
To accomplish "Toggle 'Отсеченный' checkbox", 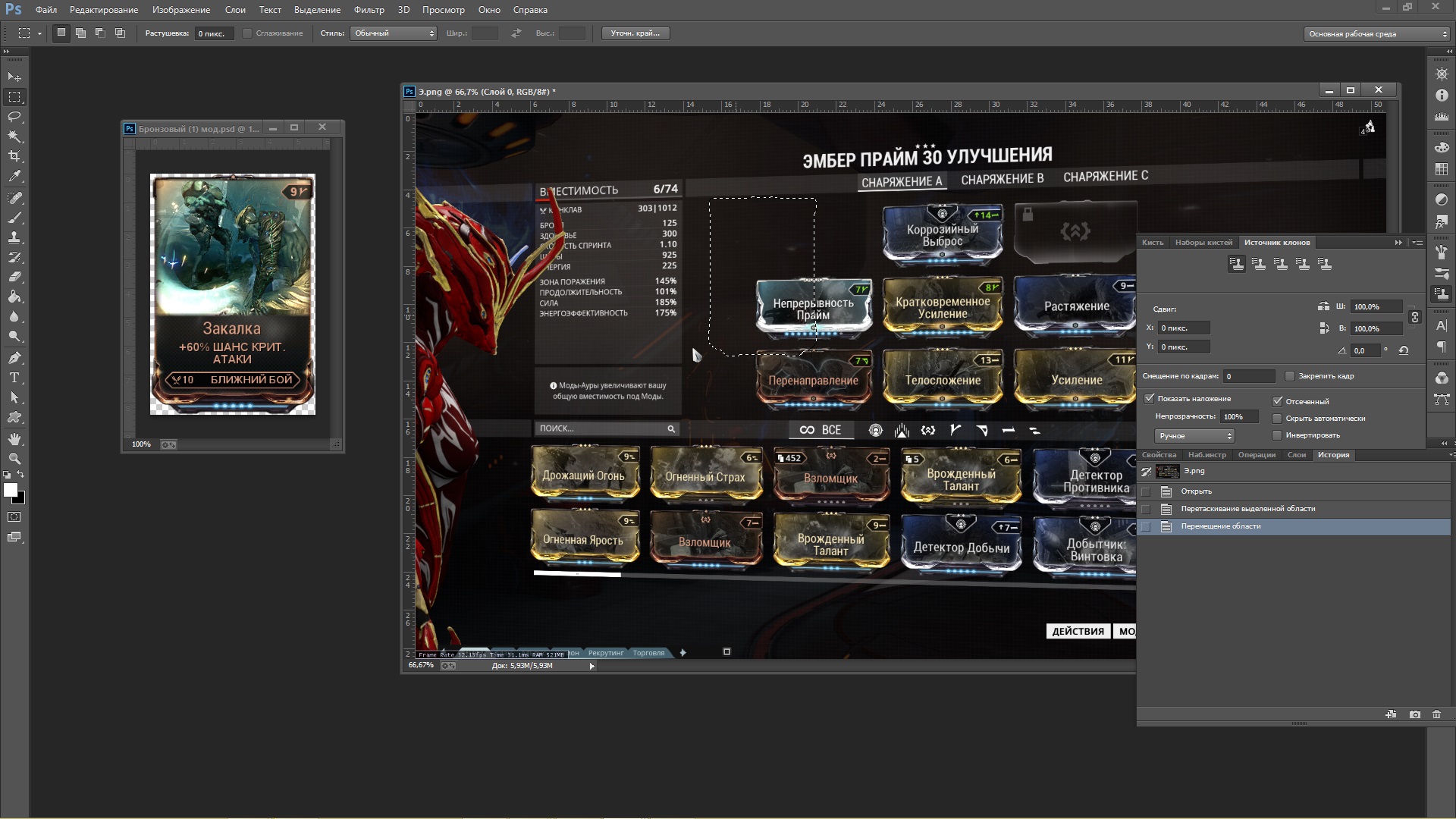I will pos(1277,400).
